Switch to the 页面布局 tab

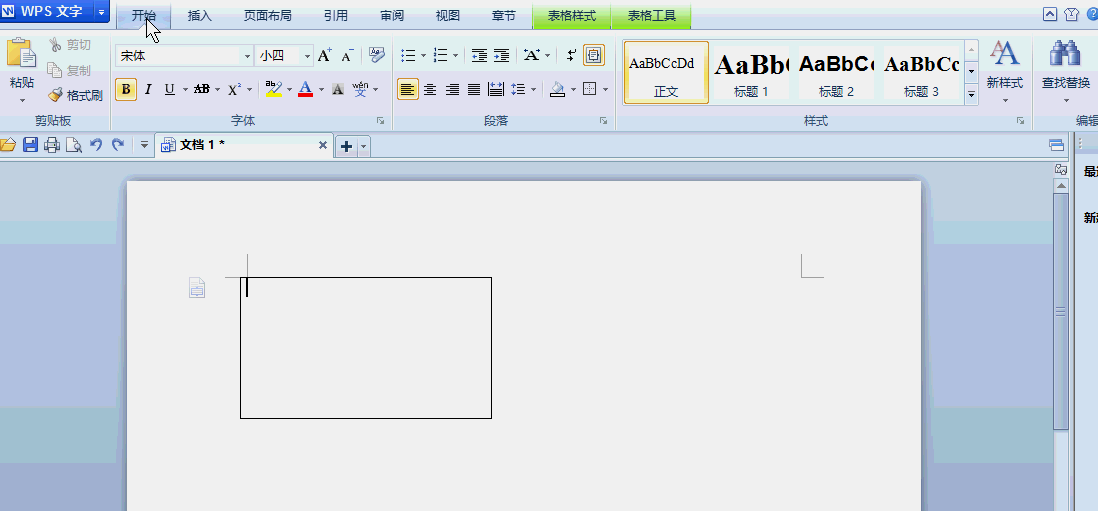[267, 15]
